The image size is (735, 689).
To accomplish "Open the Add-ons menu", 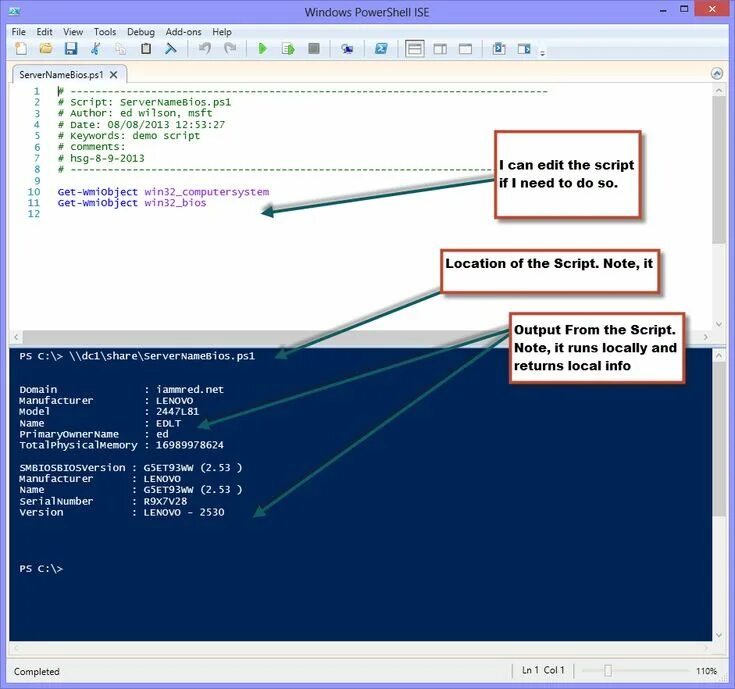I will click(x=183, y=32).
